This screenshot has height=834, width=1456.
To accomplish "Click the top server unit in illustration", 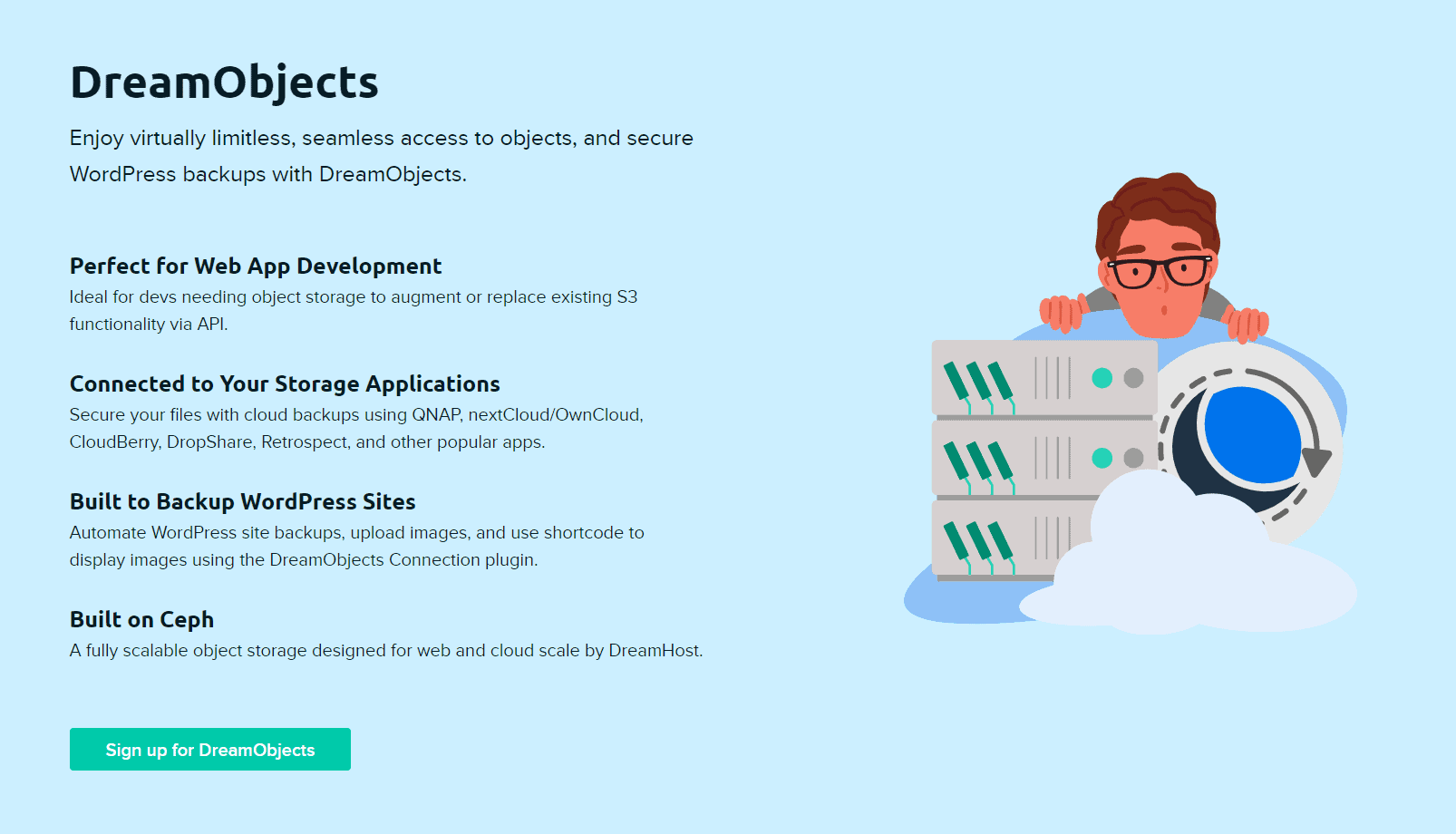I will pyautogui.click(x=1043, y=378).
